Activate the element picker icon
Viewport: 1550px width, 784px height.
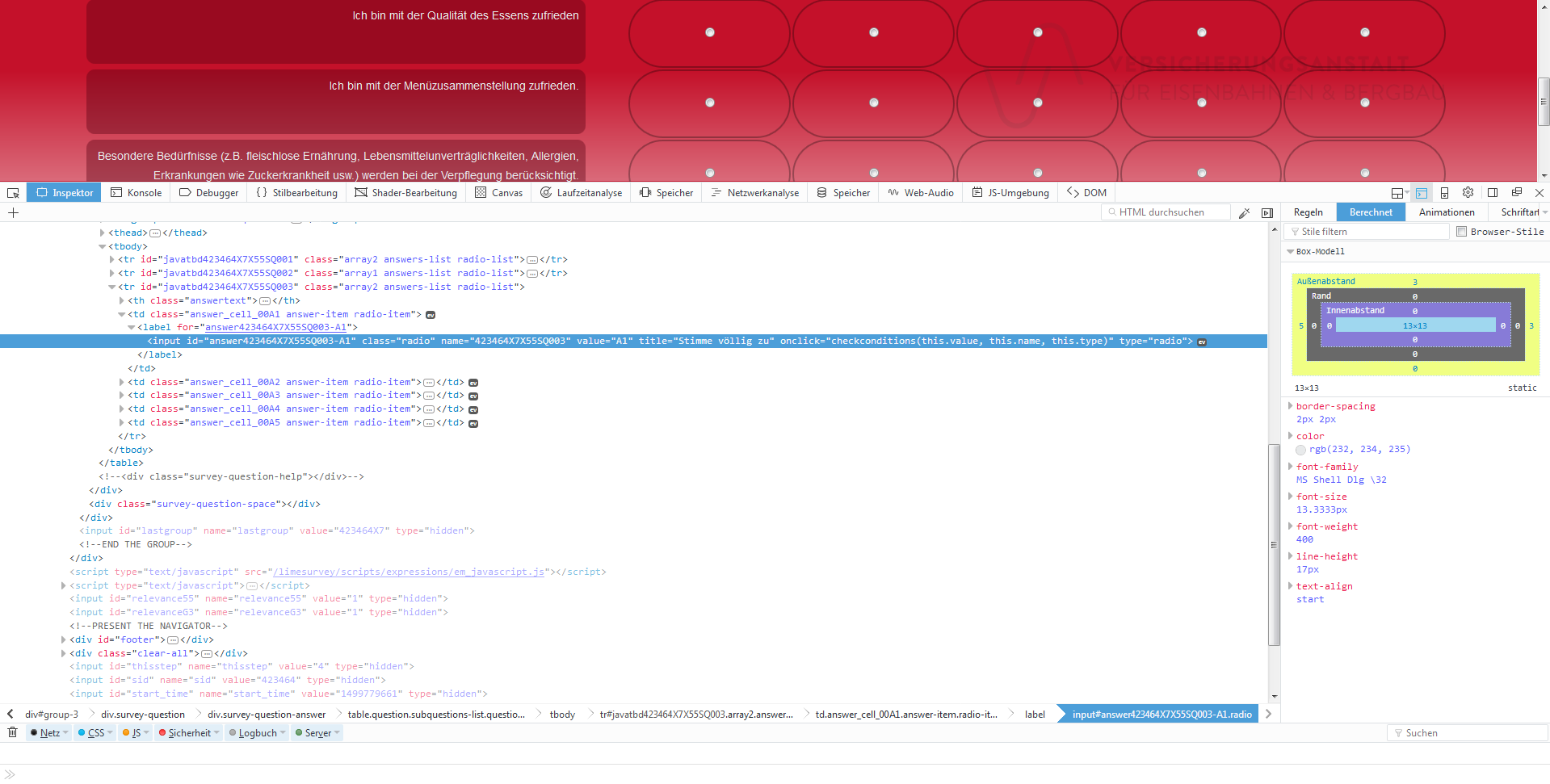[13, 193]
